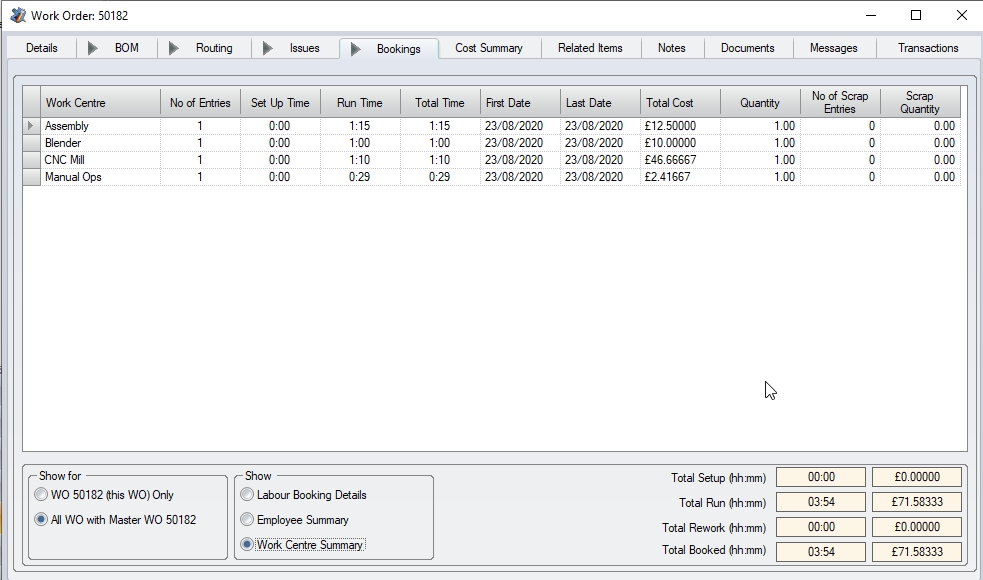
Task: Click the row pointer beside Assembly
Action: coord(31,126)
